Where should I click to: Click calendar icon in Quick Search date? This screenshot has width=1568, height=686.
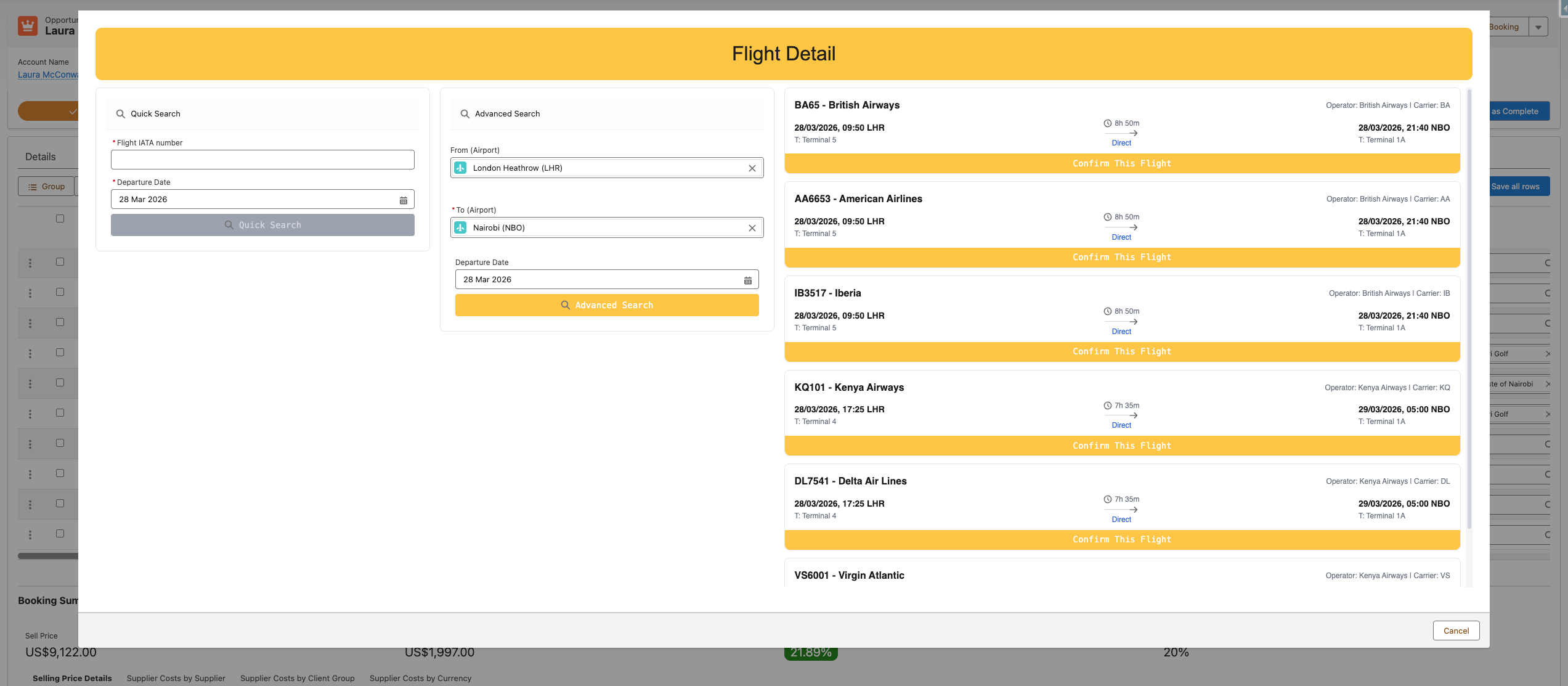[404, 200]
